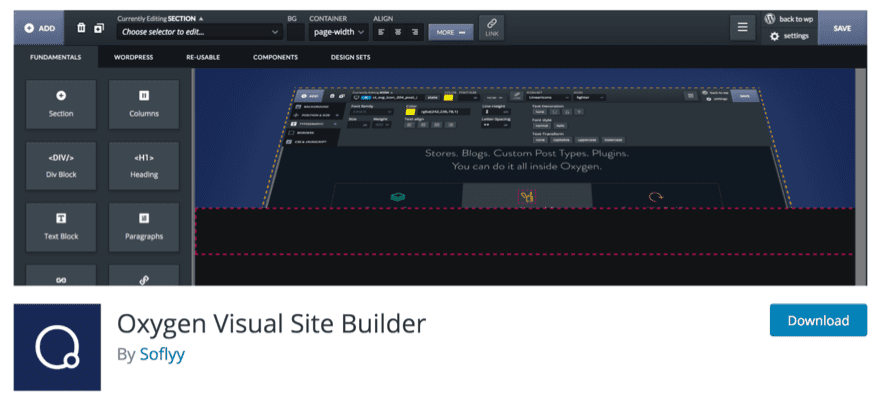Open the page-width container dropdown
880x411 pixels.
338,32
